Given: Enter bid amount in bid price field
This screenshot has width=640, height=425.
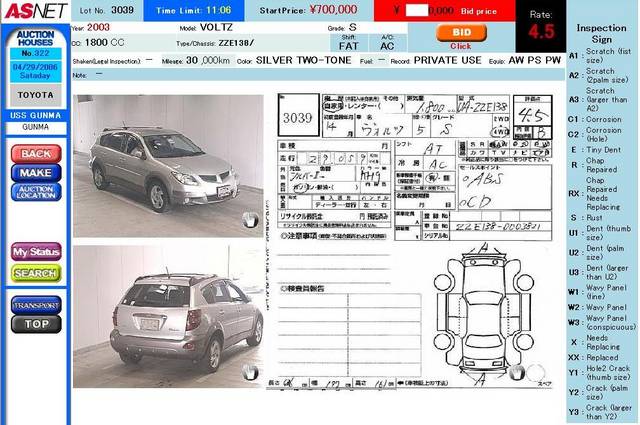Looking at the screenshot, I should coord(416,11).
